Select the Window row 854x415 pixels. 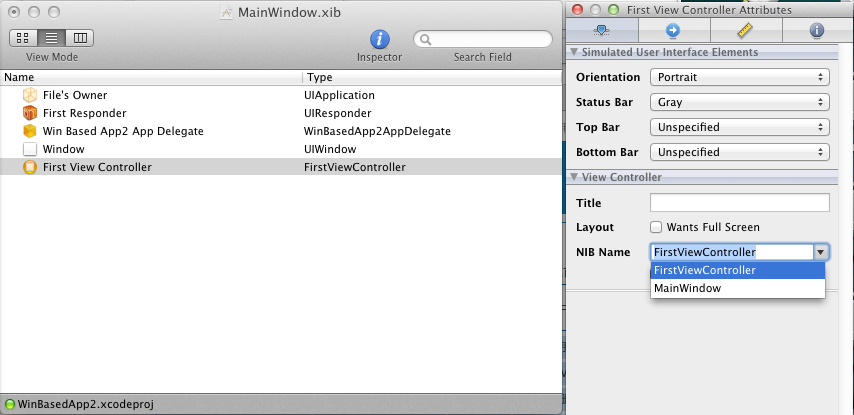click(x=280, y=149)
